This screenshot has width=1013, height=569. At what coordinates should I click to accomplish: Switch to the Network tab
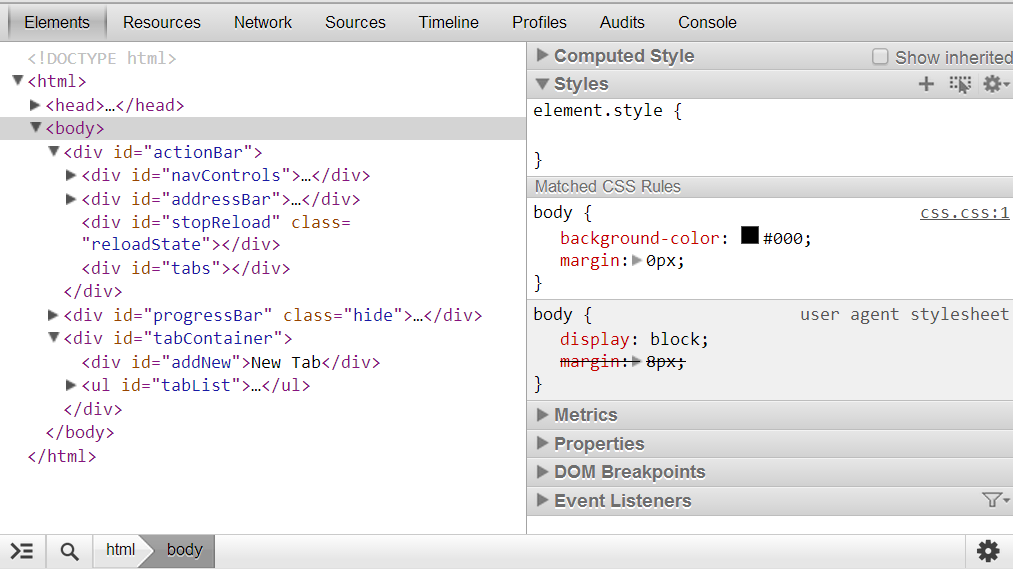coord(263,22)
